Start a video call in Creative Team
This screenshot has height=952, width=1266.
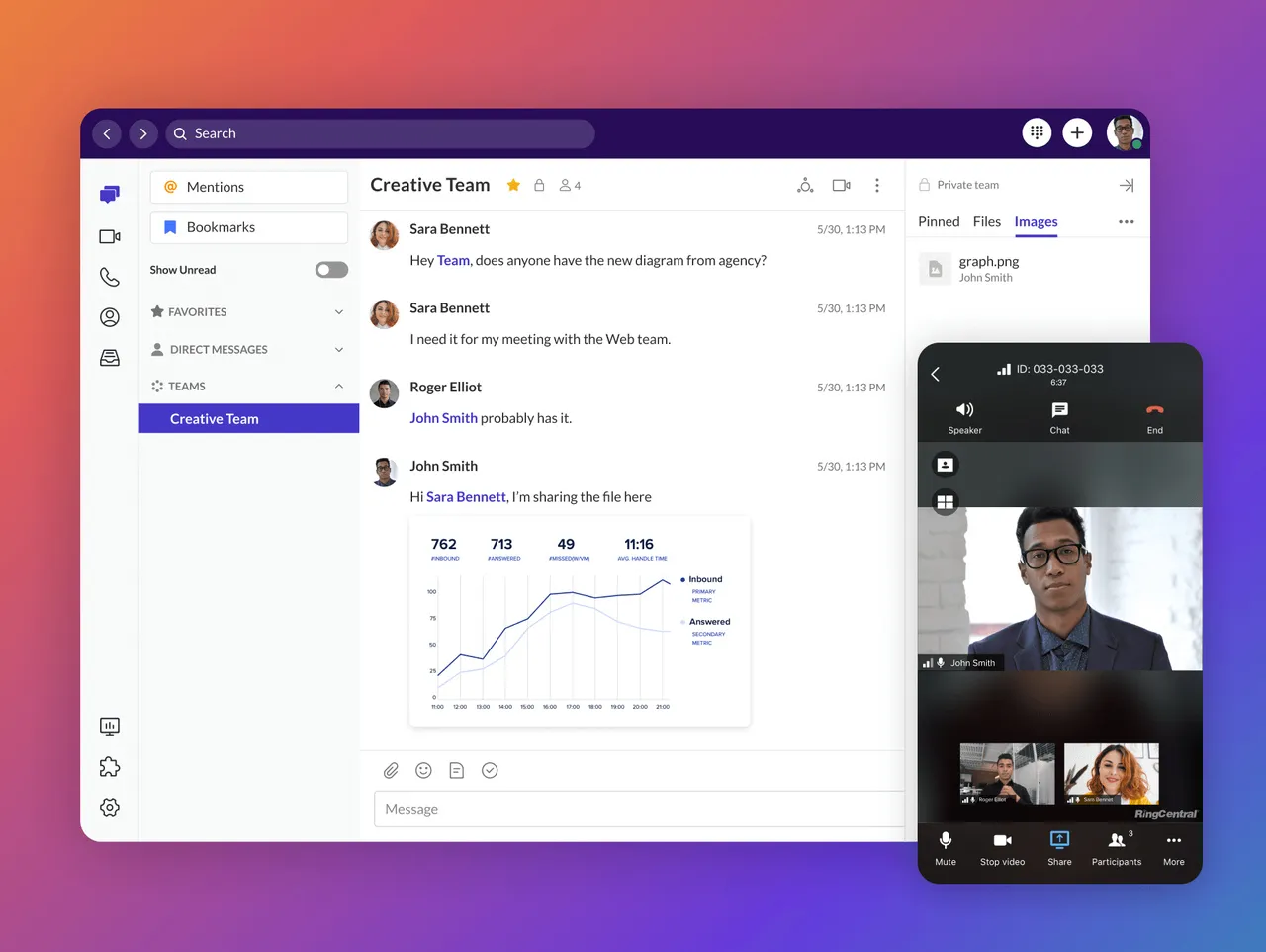(x=841, y=186)
